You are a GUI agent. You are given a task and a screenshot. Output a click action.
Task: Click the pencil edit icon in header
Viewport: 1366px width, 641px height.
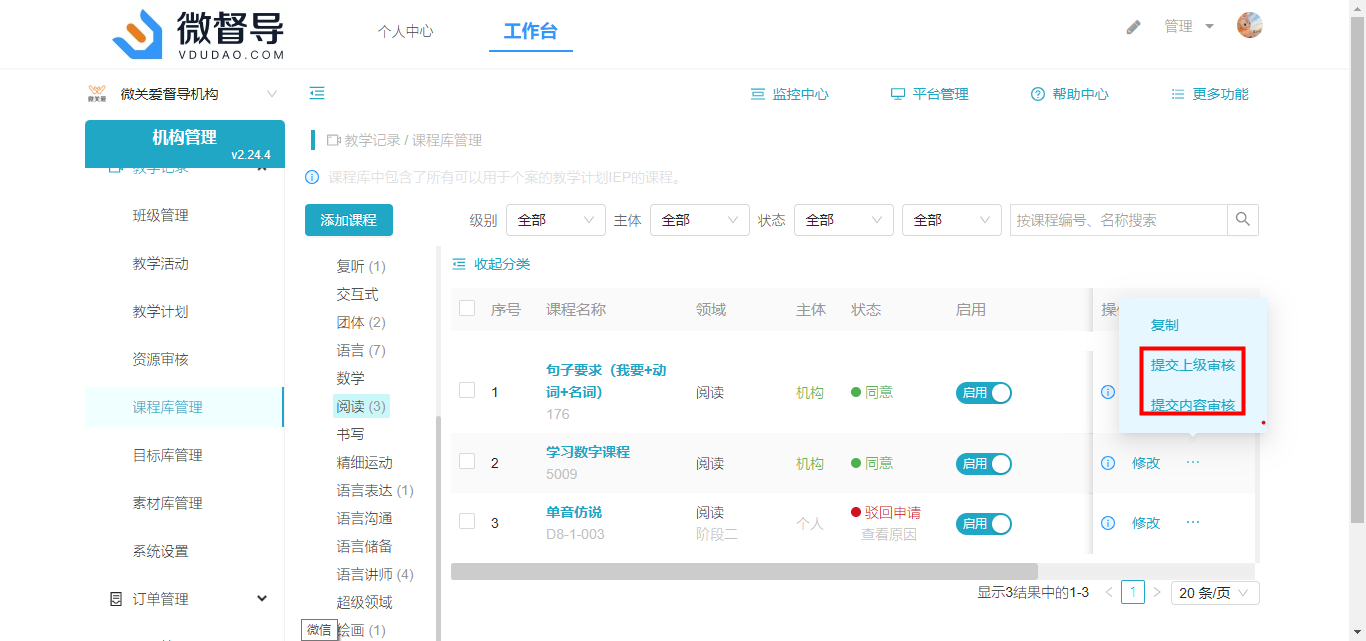(1133, 27)
